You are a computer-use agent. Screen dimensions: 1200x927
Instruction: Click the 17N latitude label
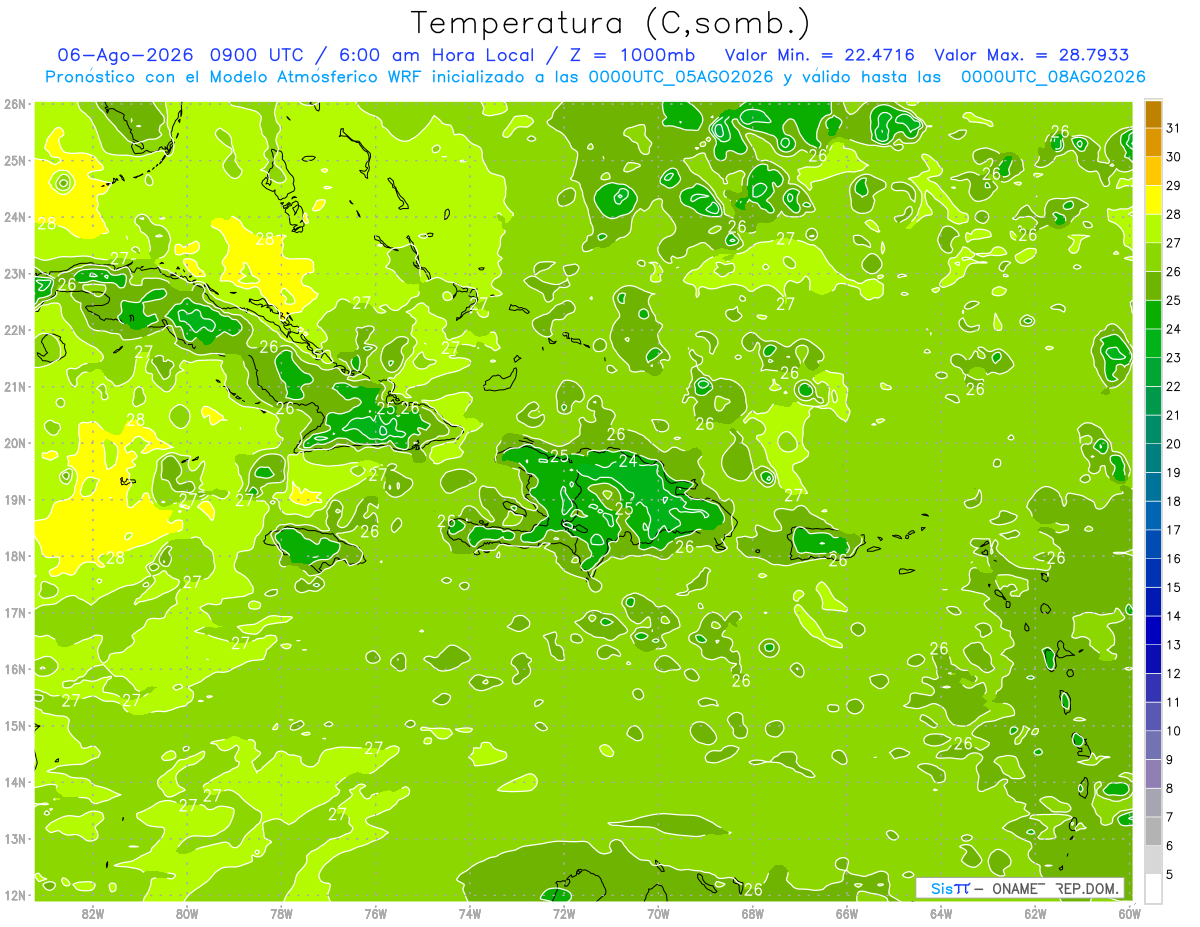point(15,612)
